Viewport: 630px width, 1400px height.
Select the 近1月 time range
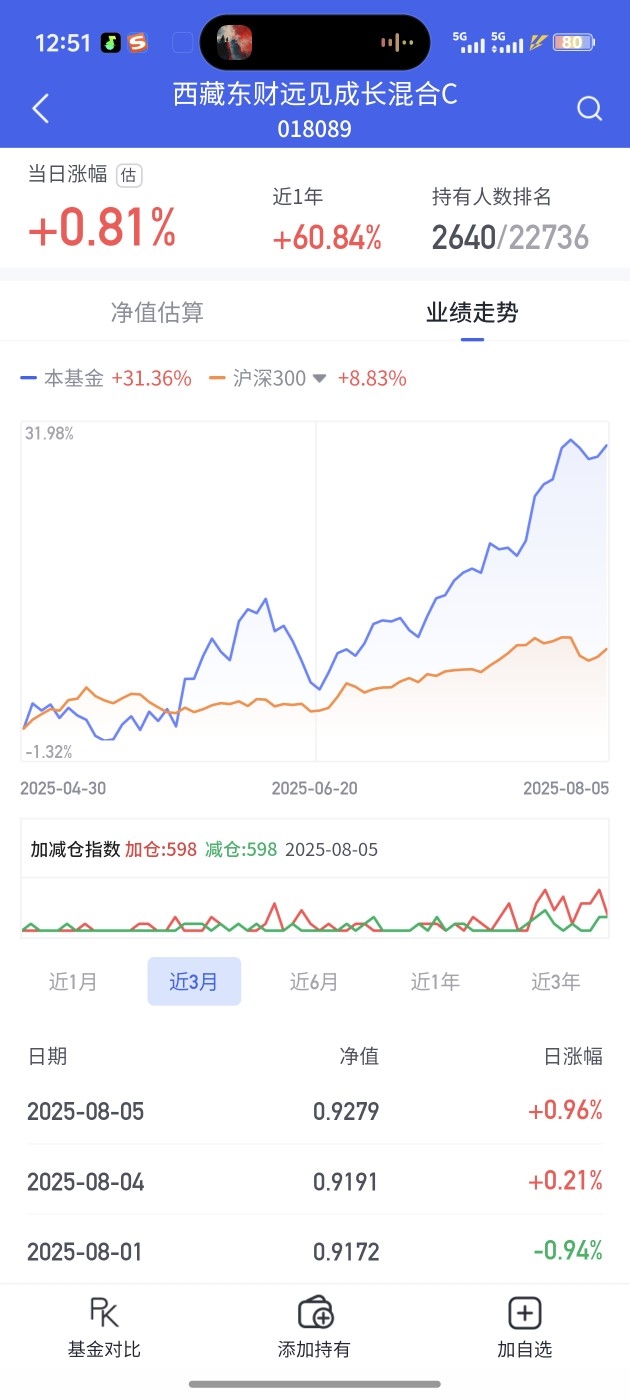[x=73, y=981]
